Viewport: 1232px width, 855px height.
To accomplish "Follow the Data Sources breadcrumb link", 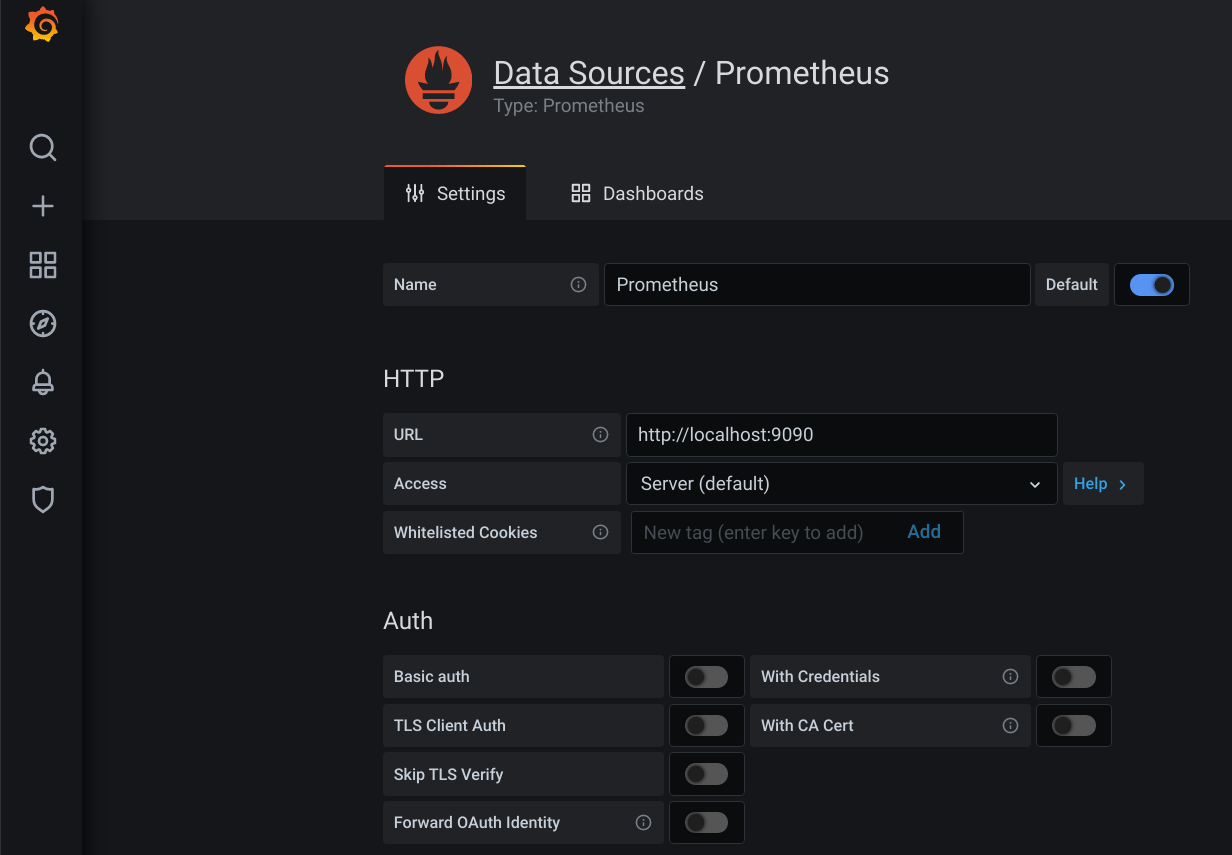I will pos(588,72).
